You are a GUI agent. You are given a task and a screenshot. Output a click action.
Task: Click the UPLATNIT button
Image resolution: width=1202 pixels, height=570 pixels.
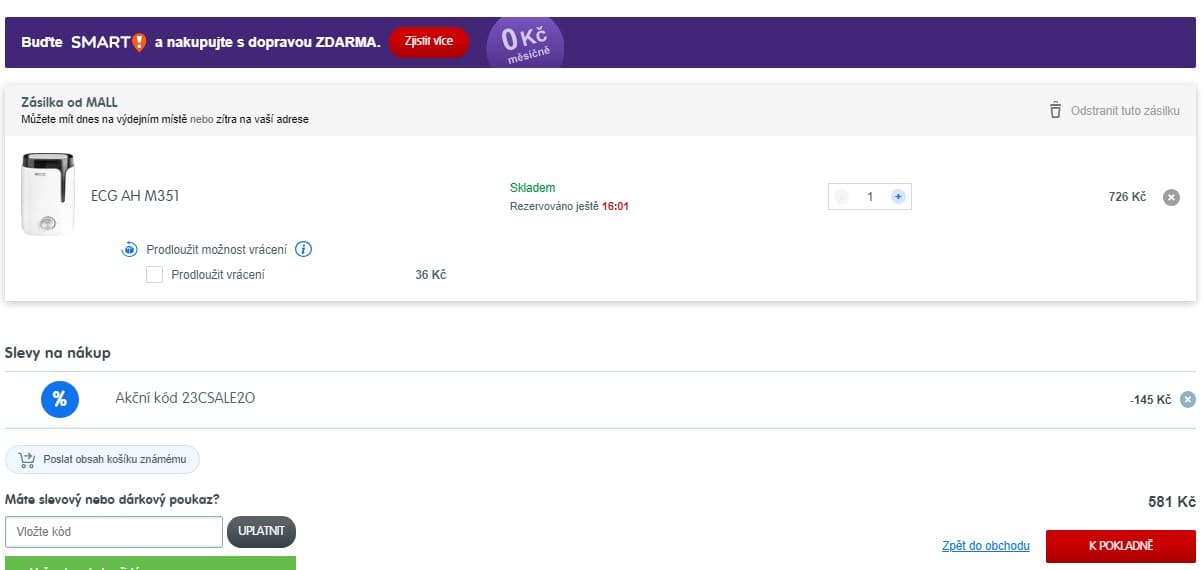coord(262,532)
